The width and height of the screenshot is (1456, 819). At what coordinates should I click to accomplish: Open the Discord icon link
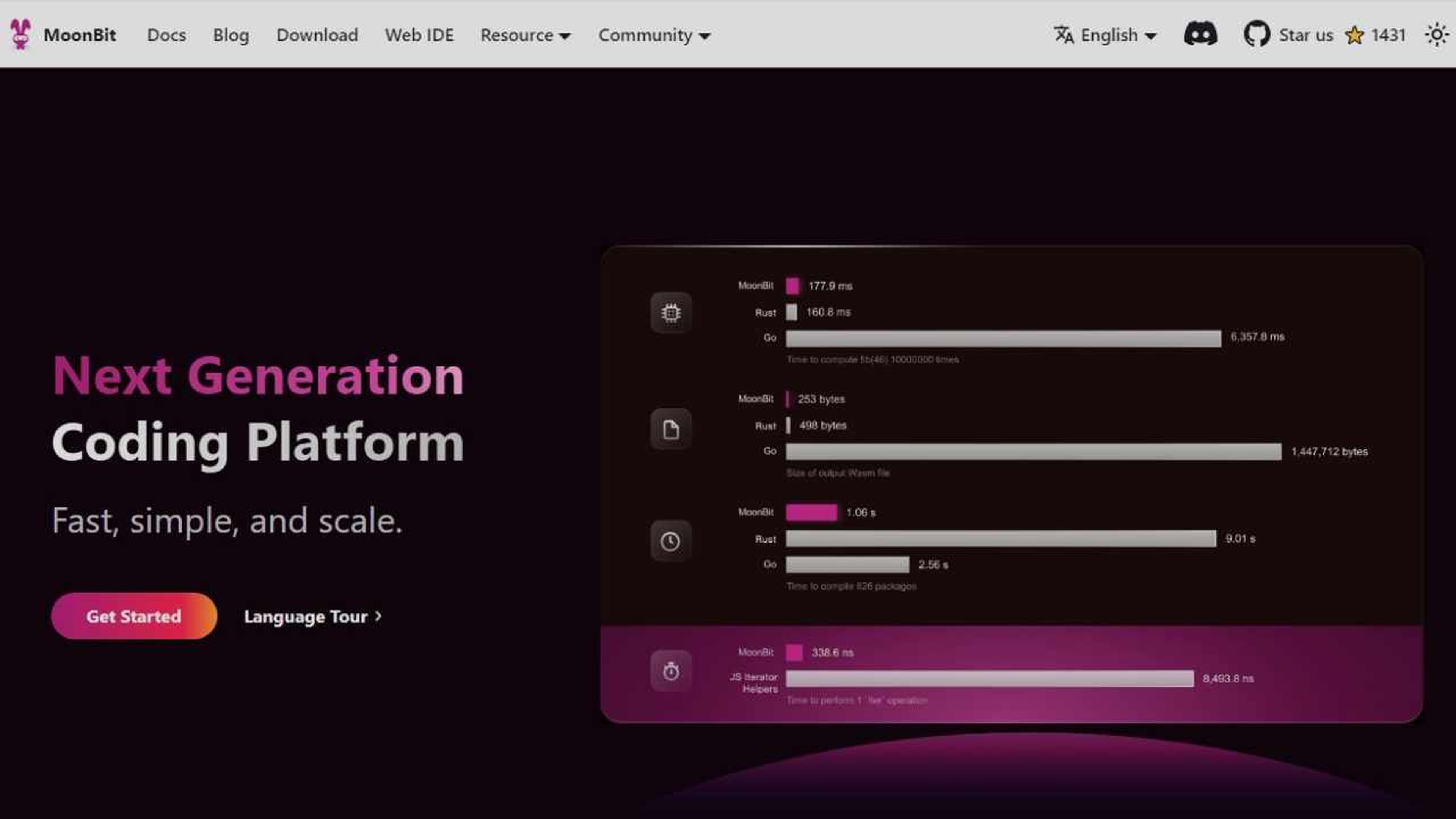(x=1200, y=35)
